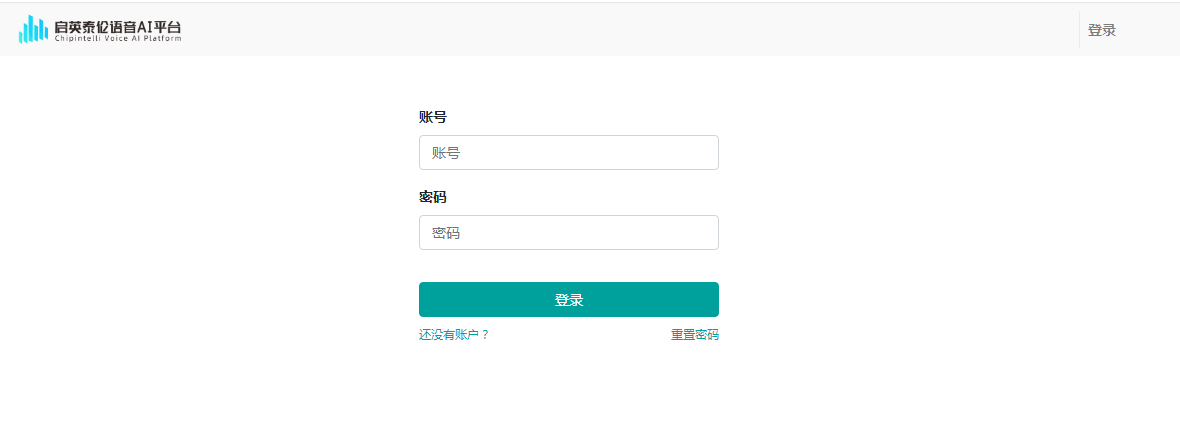Viewport: 1180px width, 424px height.
Task: Submit the login form with 登录
Action: (568, 300)
